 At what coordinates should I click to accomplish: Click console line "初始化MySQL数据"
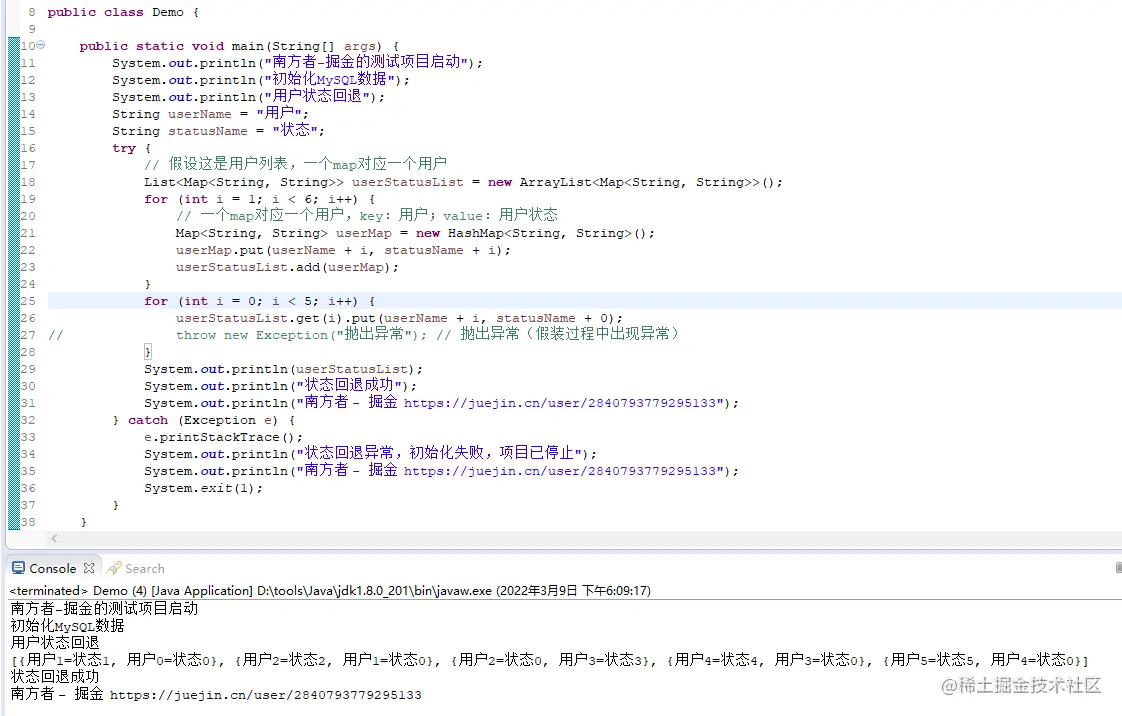click(67, 625)
